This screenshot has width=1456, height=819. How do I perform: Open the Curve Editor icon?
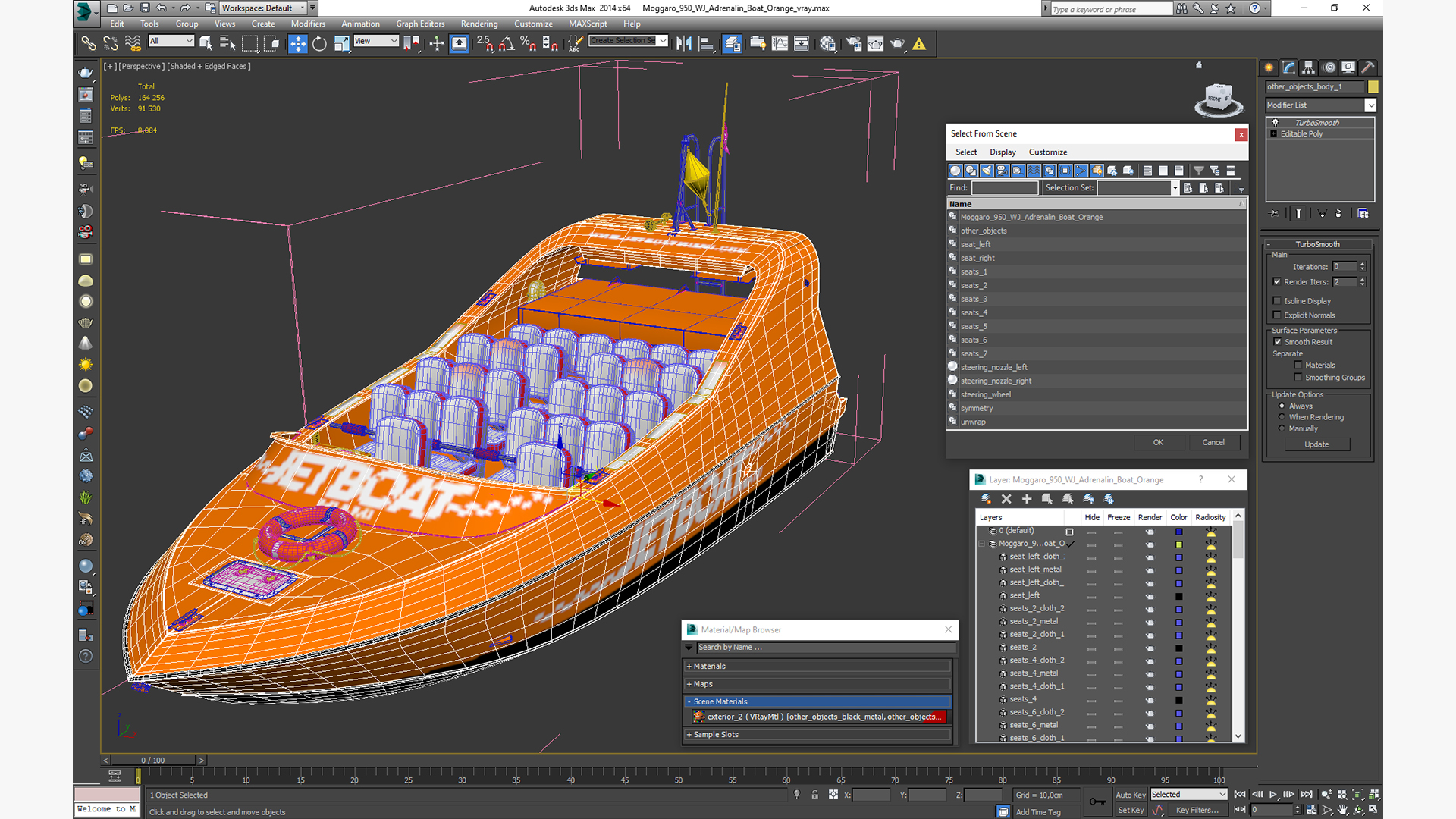coord(780,44)
